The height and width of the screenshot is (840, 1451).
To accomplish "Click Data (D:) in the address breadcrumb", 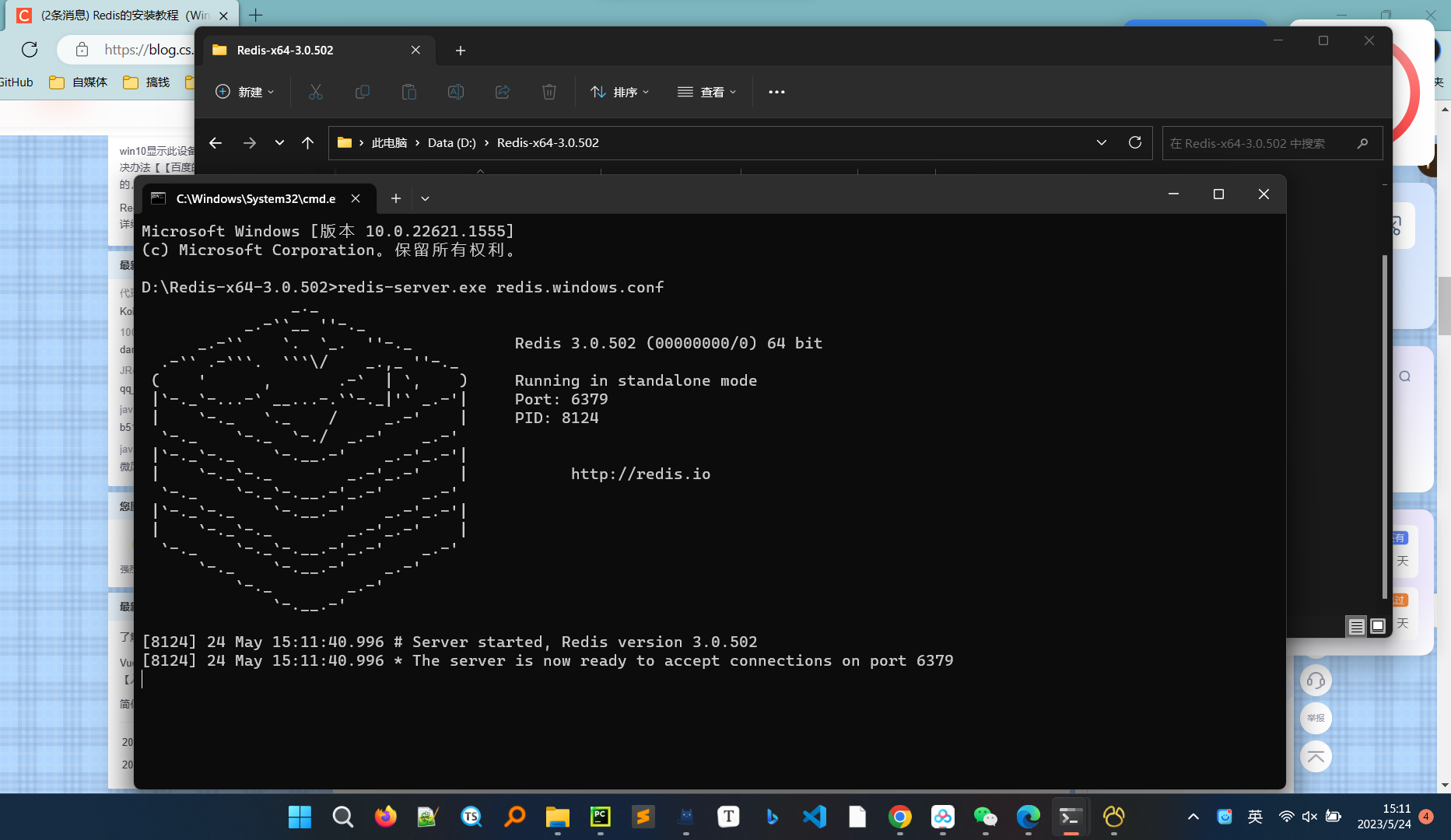I will (452, 143).
